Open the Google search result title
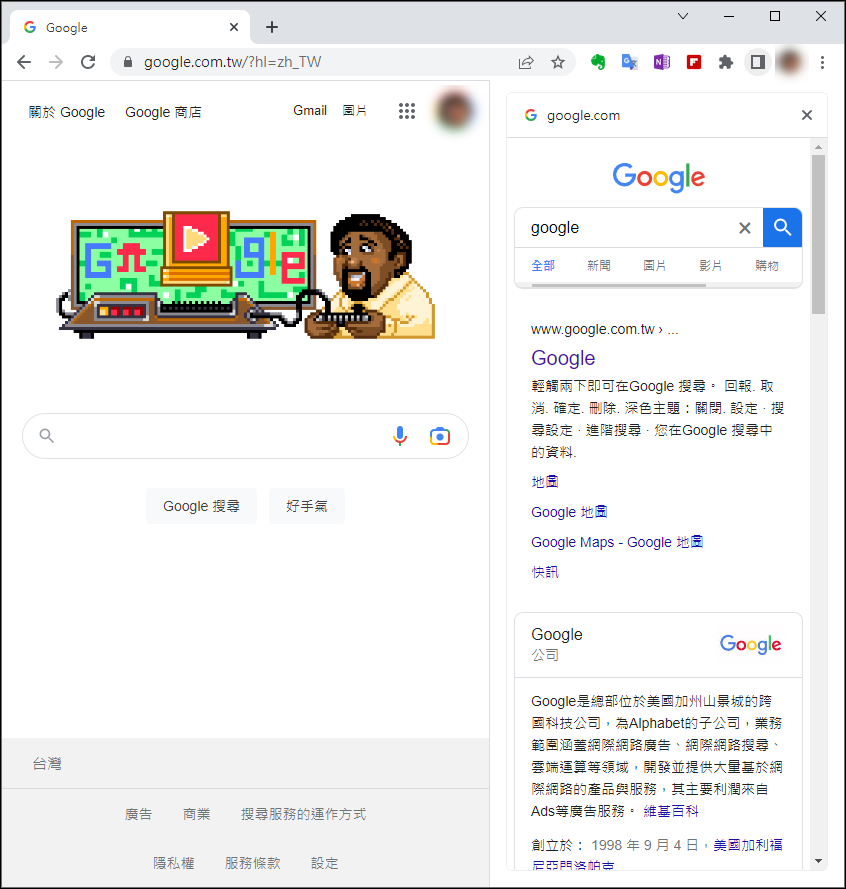The width and height of the screenshot is (846, 889). [x=563, y=358]
